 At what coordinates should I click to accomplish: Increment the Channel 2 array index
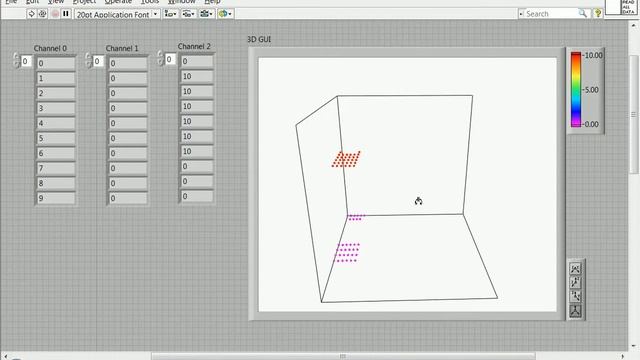coord(160,55)
